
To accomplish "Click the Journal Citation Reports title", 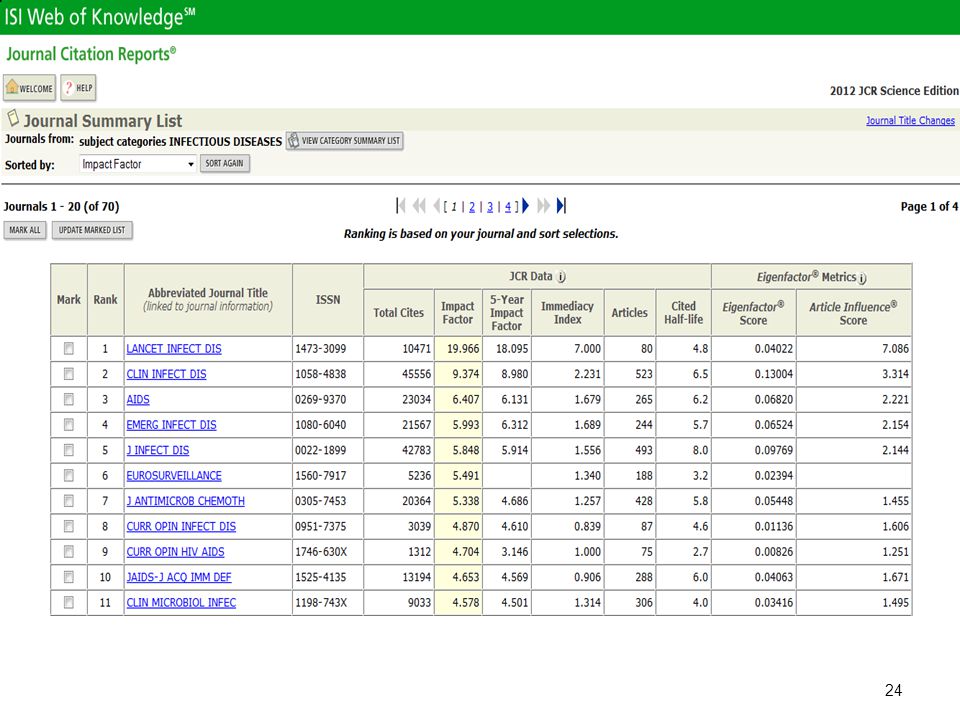I will coord(91,54).
